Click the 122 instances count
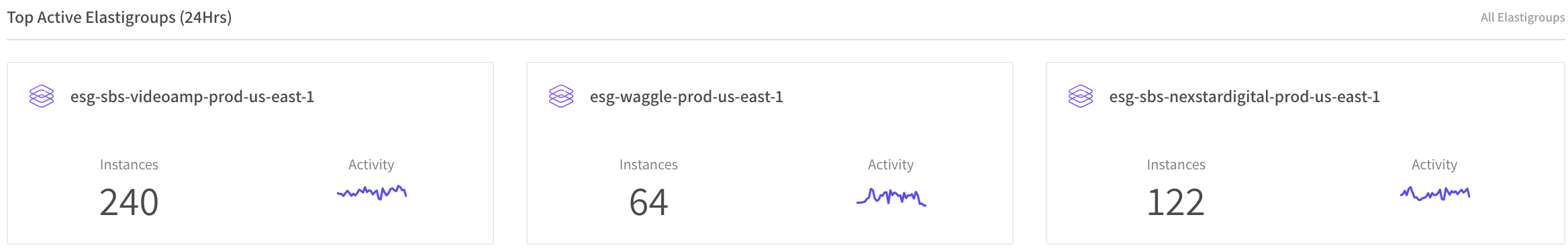The image size is (1568, 250). pyautogui.click(x=1176, y=202)
